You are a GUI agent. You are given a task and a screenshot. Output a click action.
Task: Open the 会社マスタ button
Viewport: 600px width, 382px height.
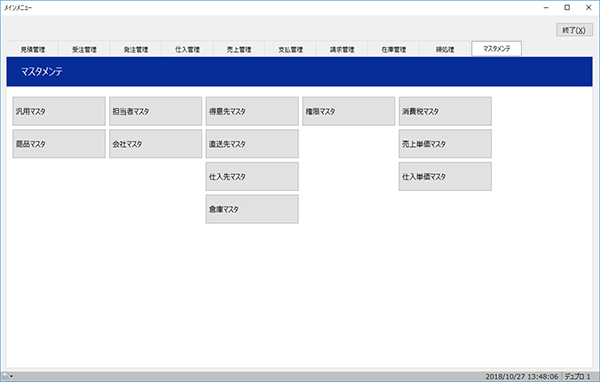pyautogui.click(x=155, y=144)
